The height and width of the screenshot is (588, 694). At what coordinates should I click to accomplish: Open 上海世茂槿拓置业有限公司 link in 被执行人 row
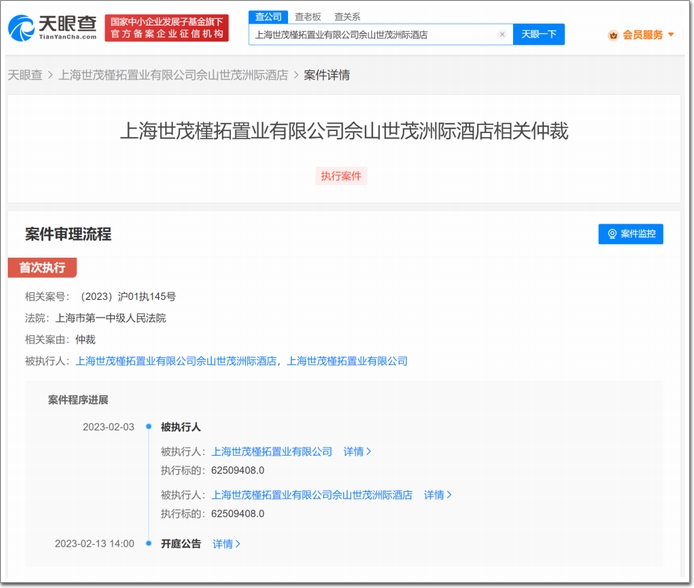[x=347, y=361]
